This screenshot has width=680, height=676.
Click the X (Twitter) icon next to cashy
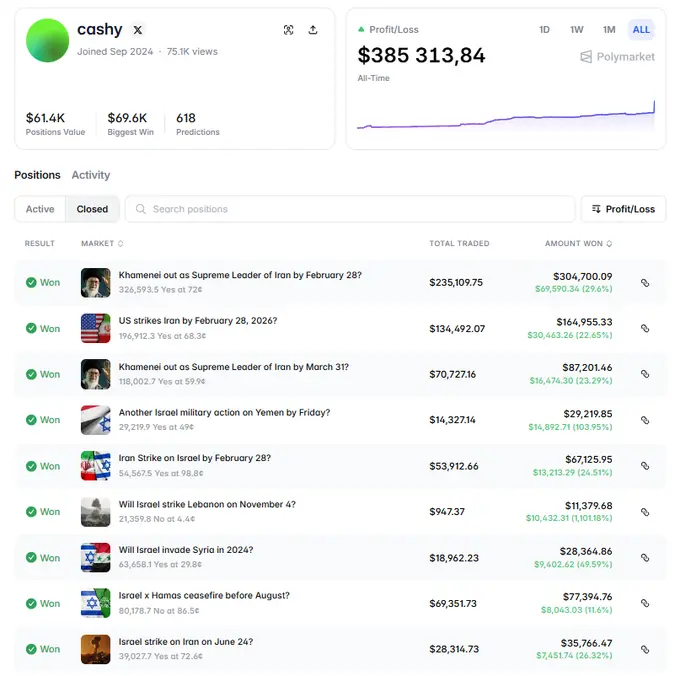coord(137,30)
